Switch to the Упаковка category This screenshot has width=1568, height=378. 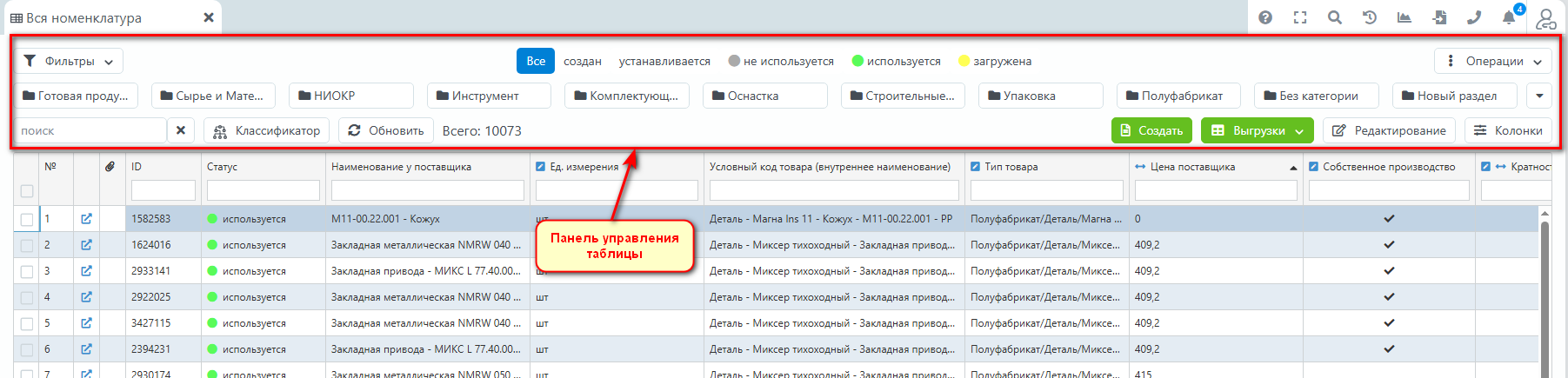[1040, 96]
